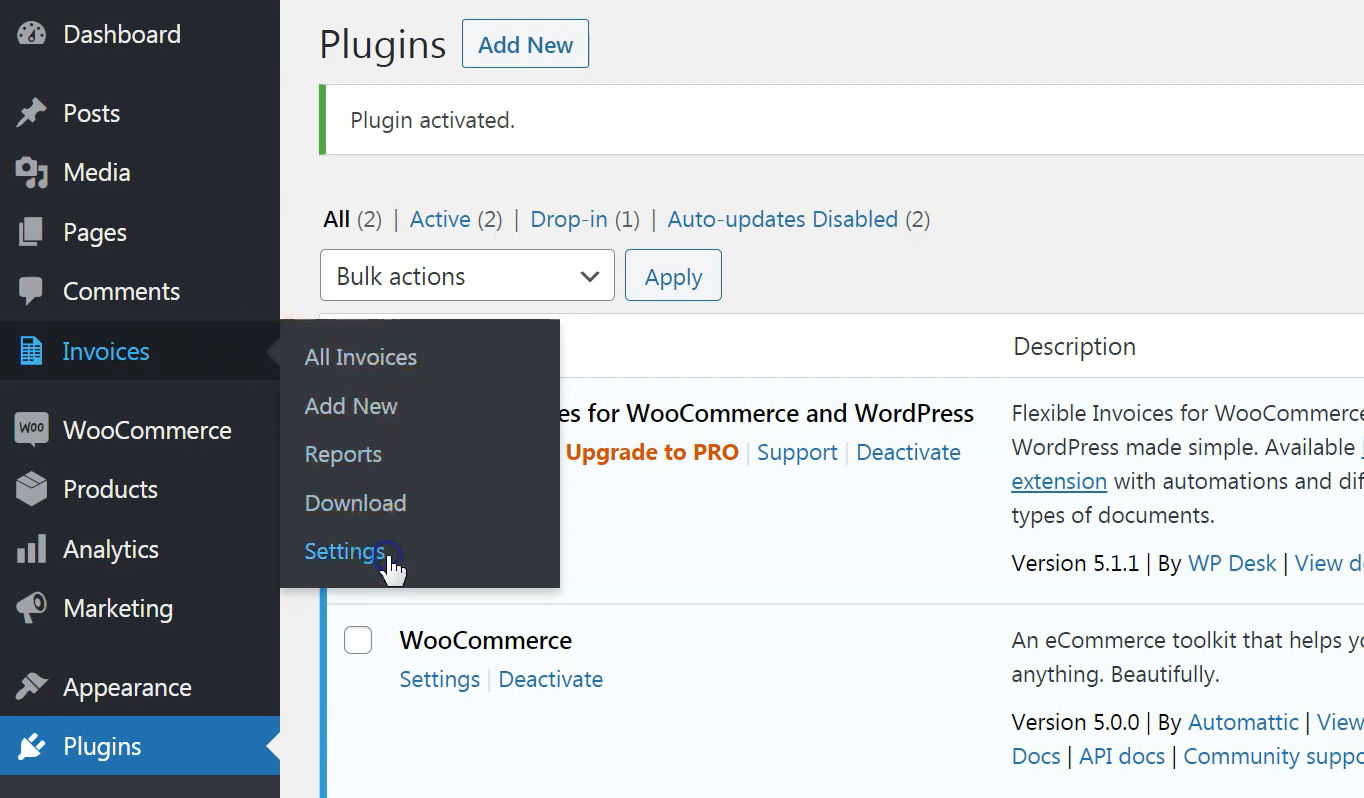Click the Analytics bar chart icon

[x=32, y=549]
